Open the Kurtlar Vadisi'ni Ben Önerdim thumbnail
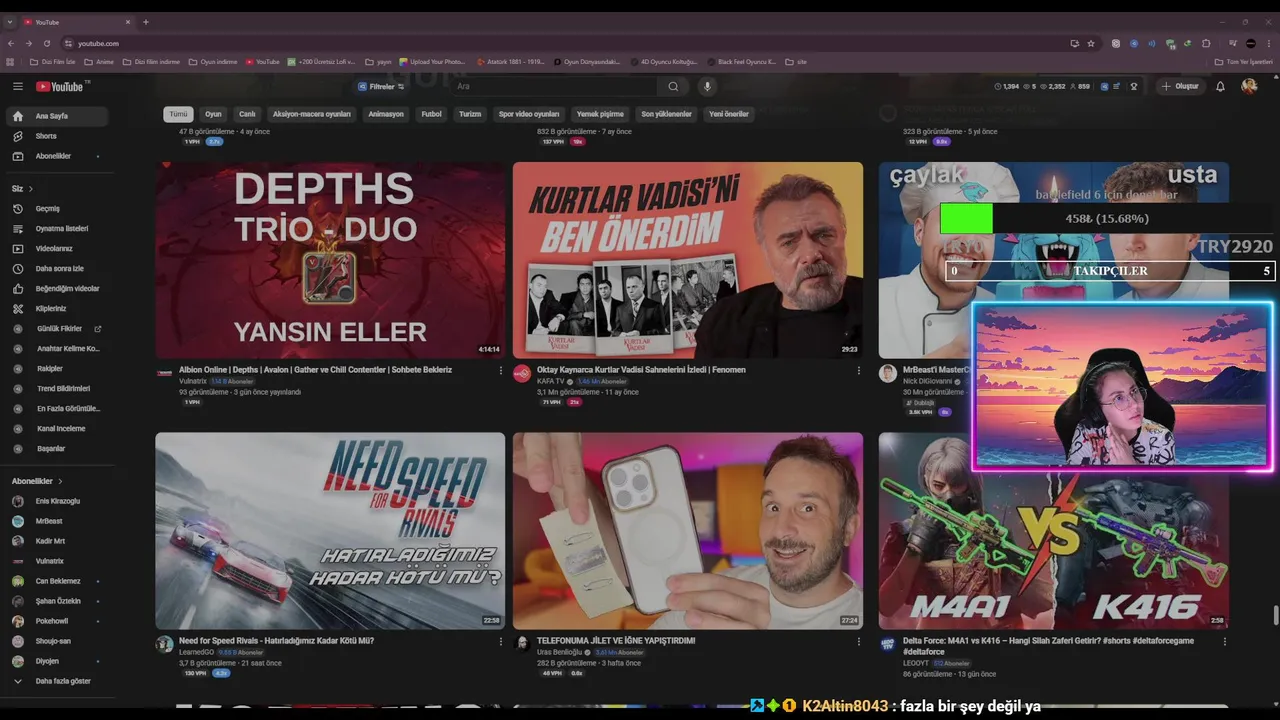The height and width of the screenshot is (720, 1280). click(x=688, y=260)
